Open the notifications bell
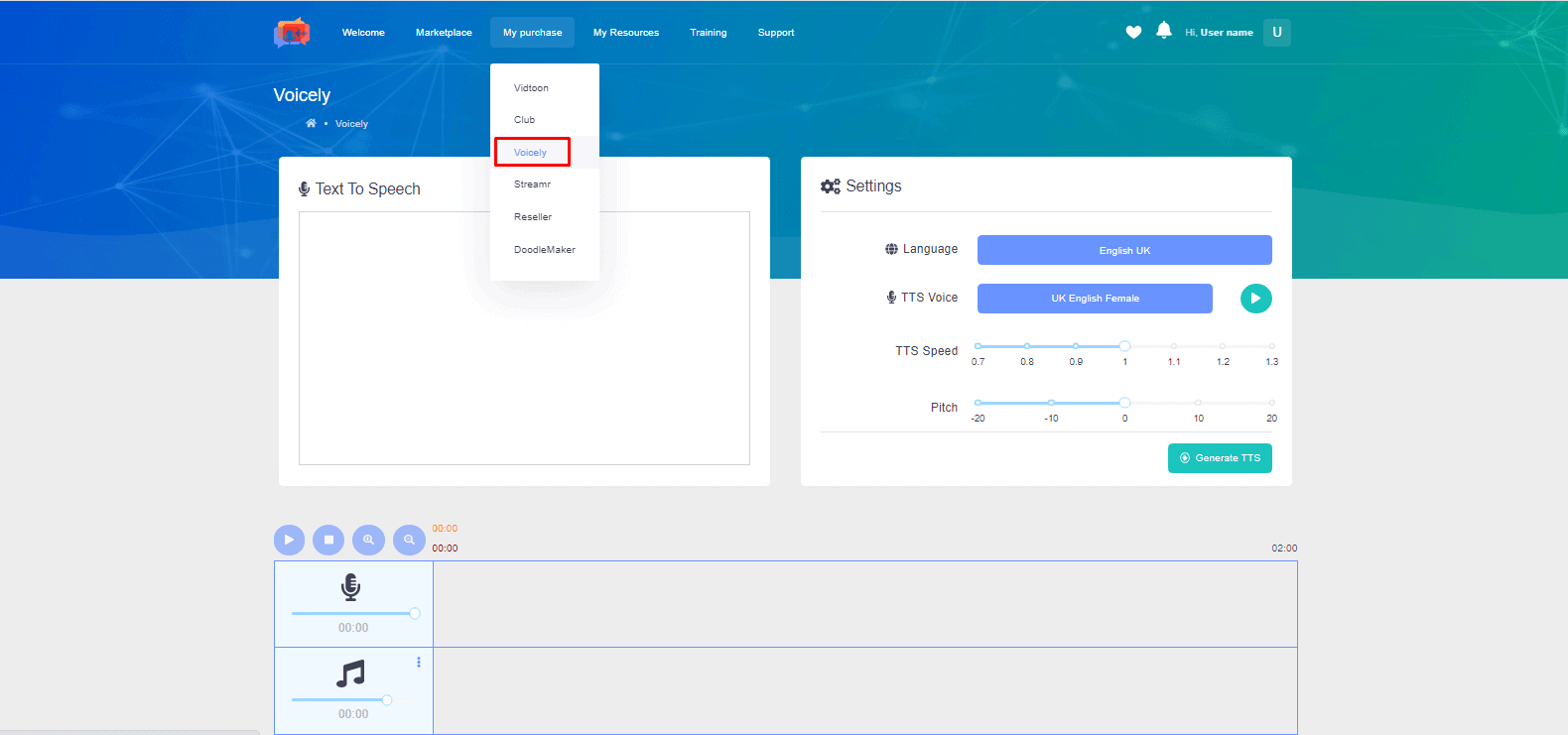Screen dimensions: 1568x735 coord(1163,32)
